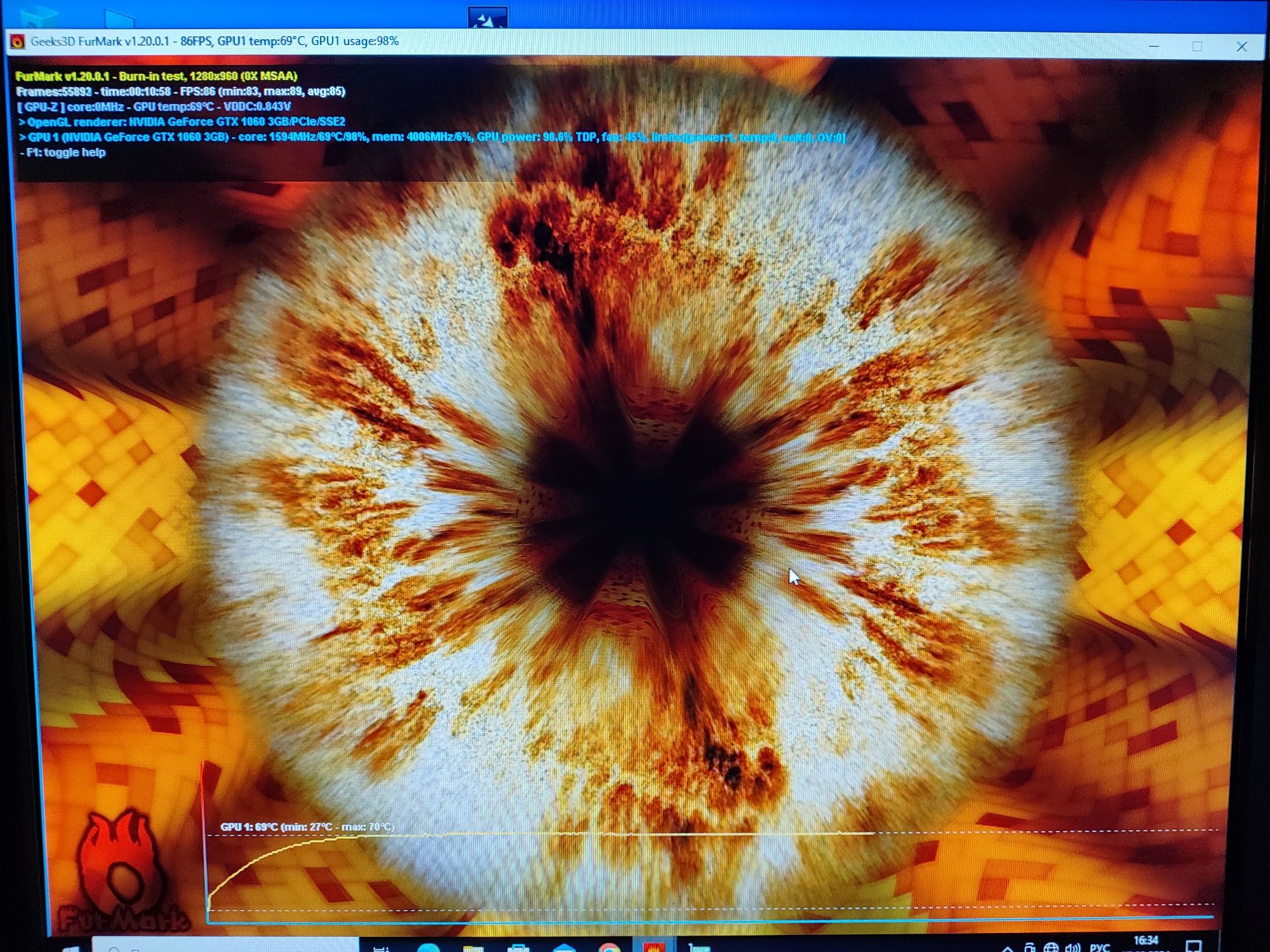Click the '[GPU-Z] core:0MHz - GPU temp:69°C' line
The width and height of the screenshot is (1270, 952).
click(154, 107)
